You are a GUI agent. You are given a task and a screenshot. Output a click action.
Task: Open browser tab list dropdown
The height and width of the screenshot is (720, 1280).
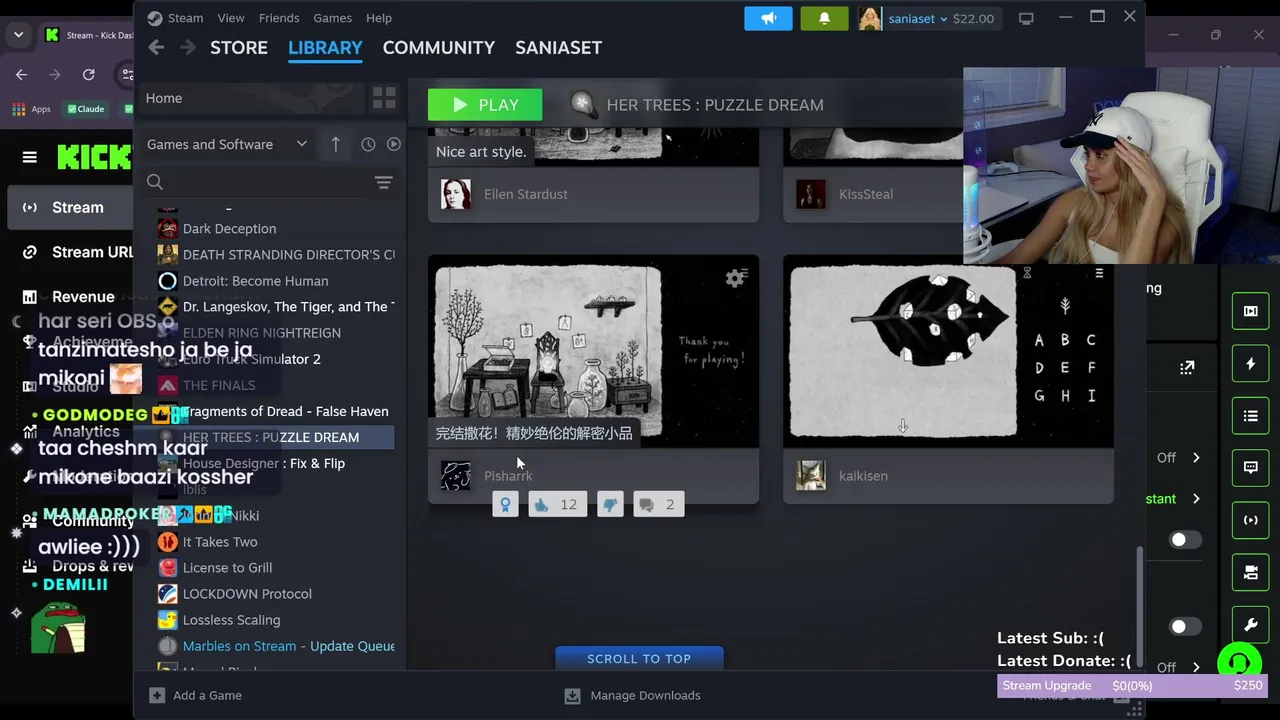[19, 35]
